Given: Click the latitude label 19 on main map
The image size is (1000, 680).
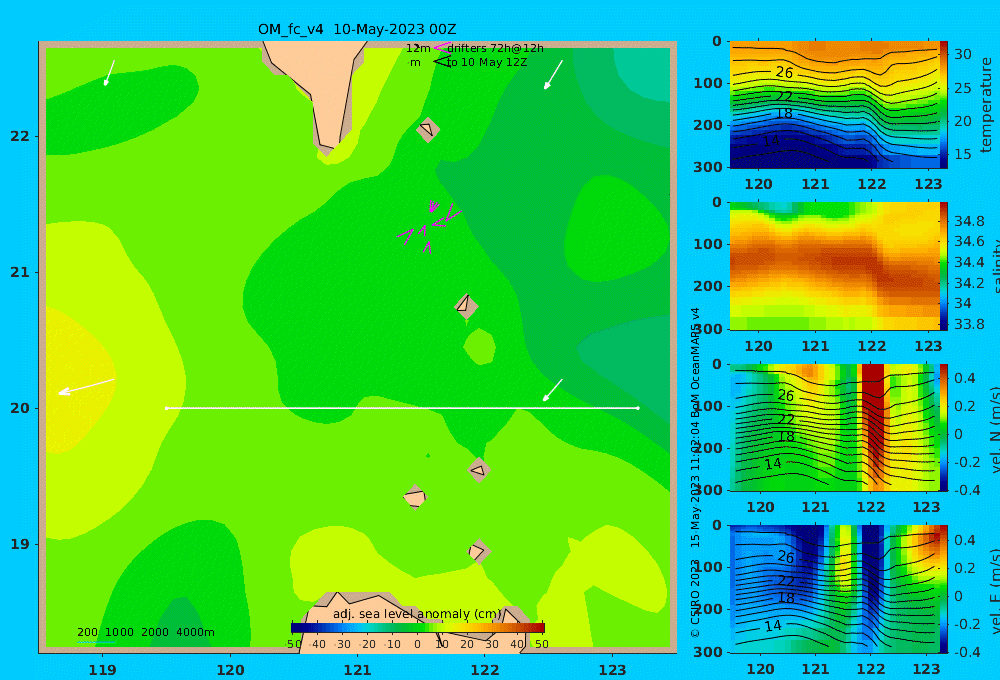Looking at the screenshot, I should (20, 544).
